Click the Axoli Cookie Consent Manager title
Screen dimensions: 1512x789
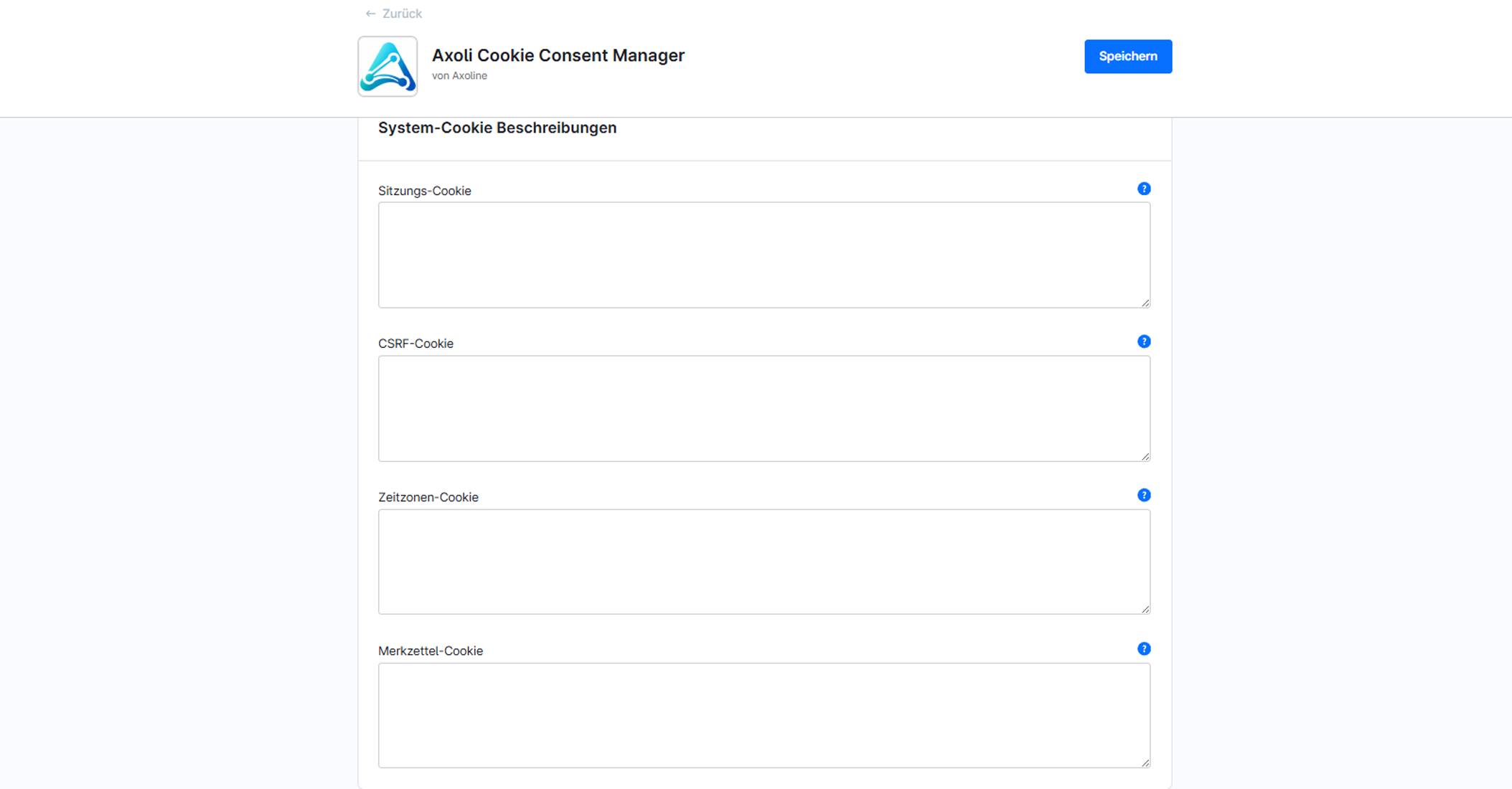tap(558, 55)
